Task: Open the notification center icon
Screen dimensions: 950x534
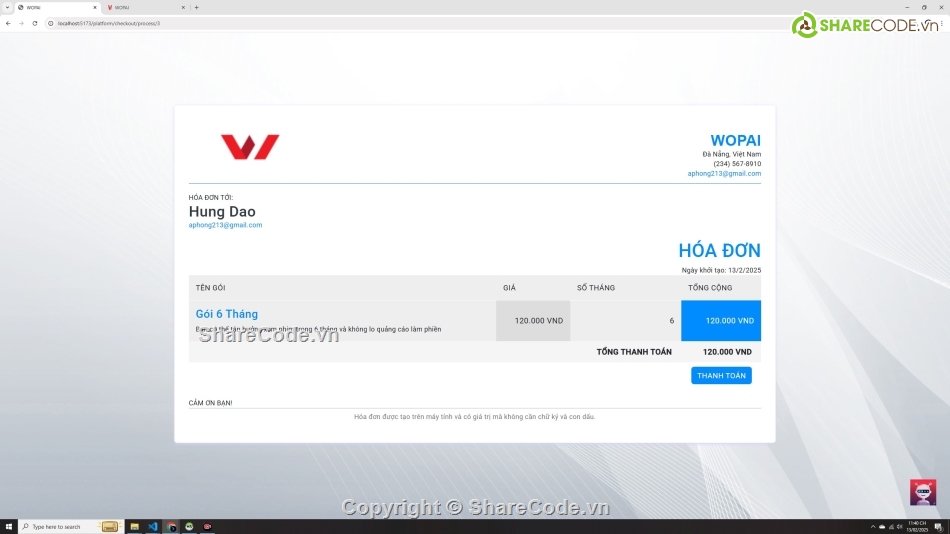Action: pos(938,527)
